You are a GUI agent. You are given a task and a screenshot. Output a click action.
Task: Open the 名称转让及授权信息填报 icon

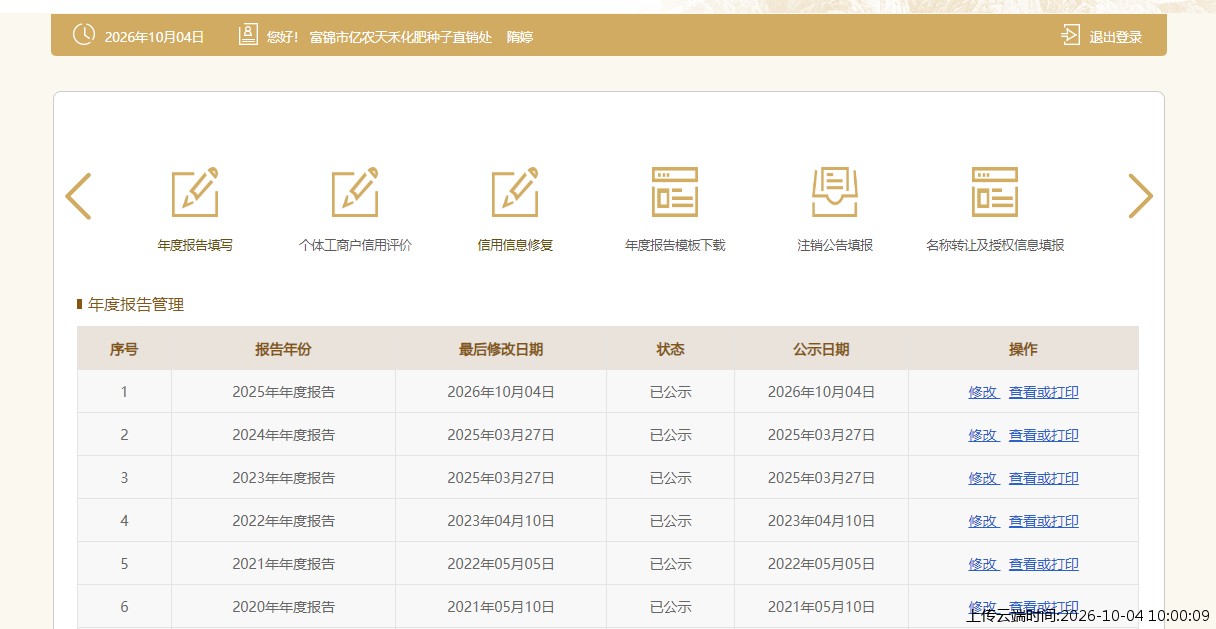[995, 192]
